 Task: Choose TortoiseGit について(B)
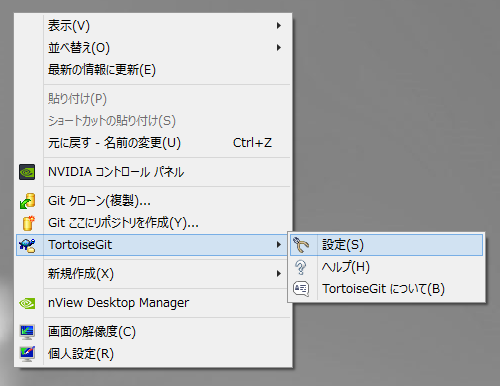(386, 289)
